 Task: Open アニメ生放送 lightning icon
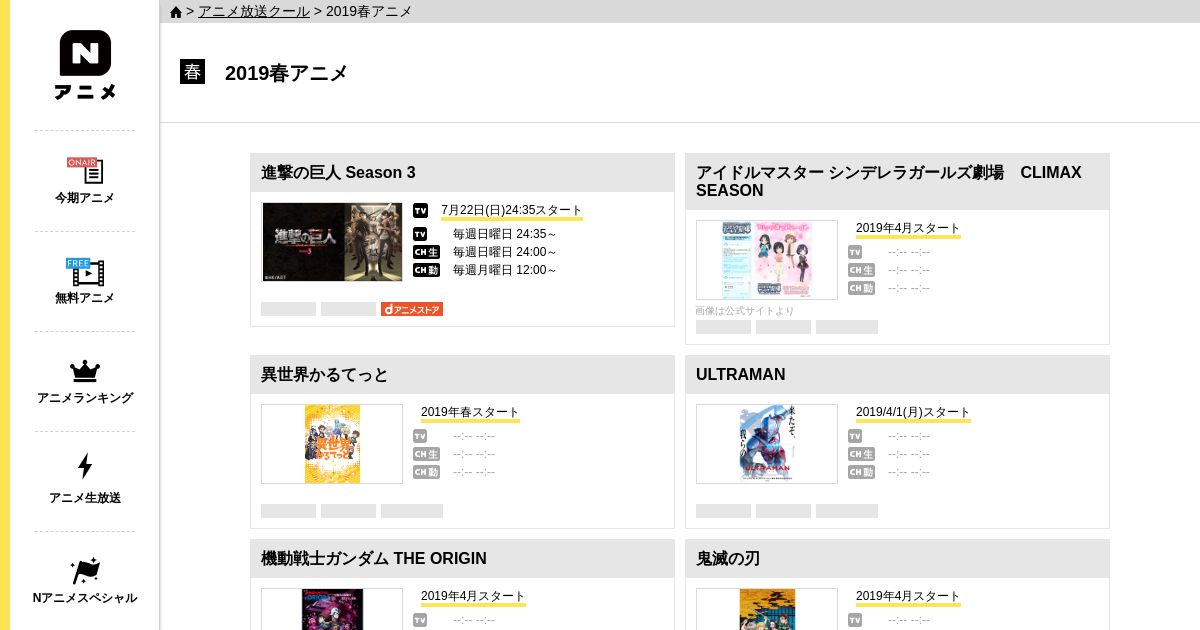click(x=85, y=466)
